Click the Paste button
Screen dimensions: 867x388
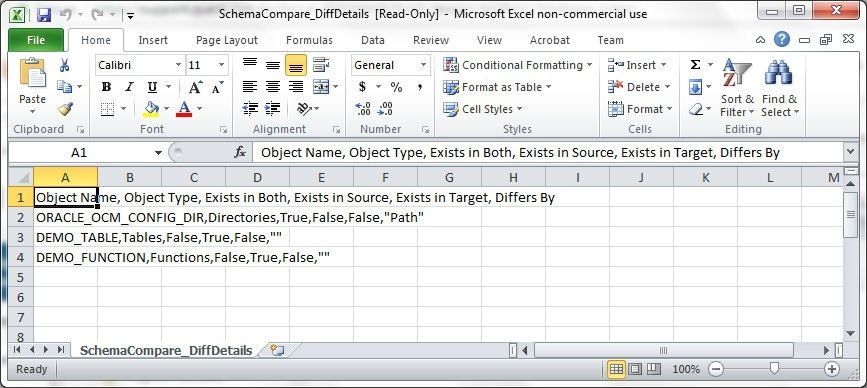(x=32, y=86)
